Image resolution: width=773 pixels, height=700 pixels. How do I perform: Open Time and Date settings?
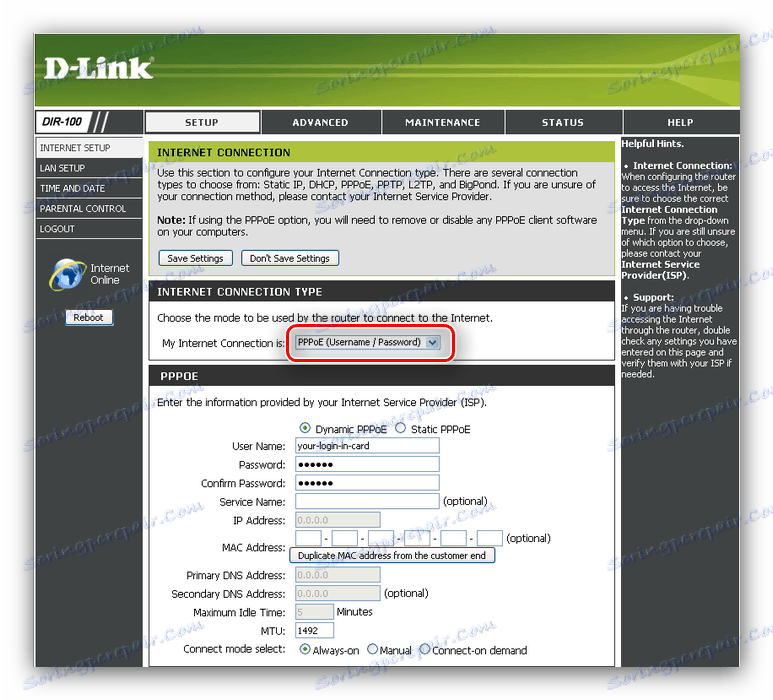[89, 188]
